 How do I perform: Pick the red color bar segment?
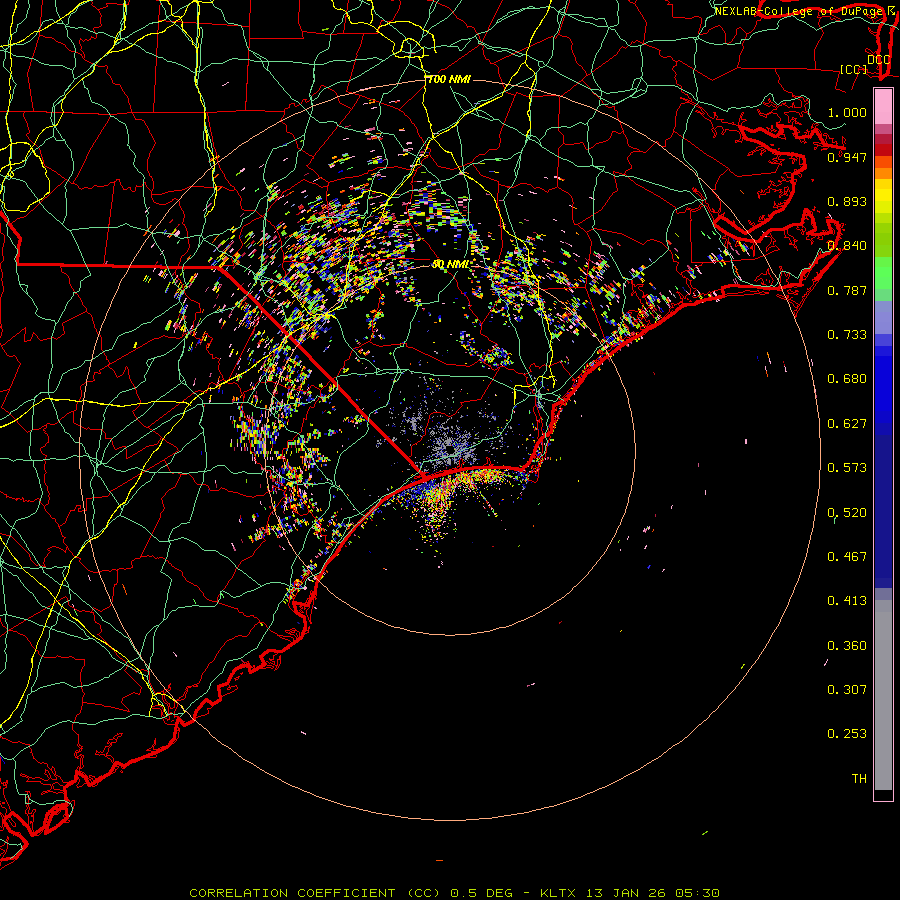click(883, 150)
